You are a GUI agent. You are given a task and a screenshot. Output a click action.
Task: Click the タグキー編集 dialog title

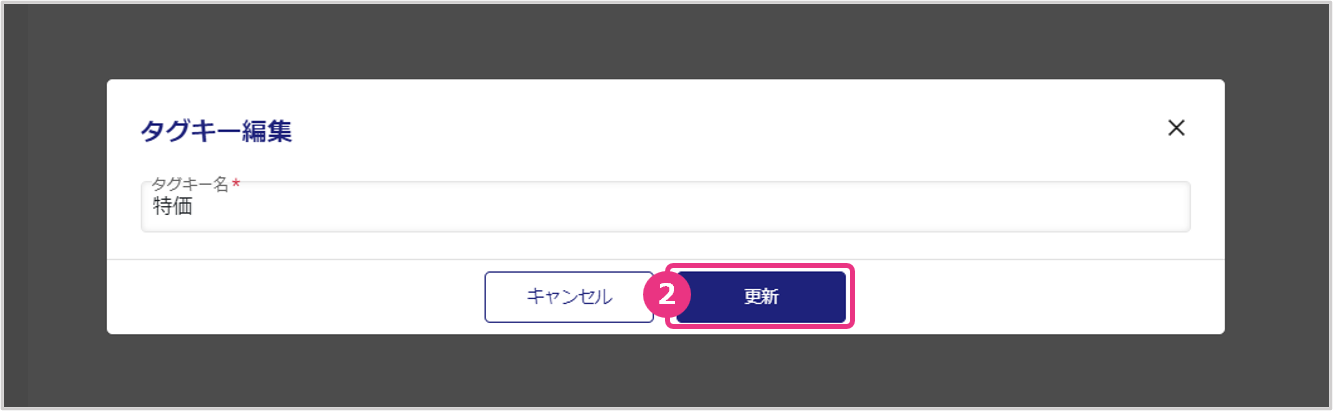(x=216, y=131)
